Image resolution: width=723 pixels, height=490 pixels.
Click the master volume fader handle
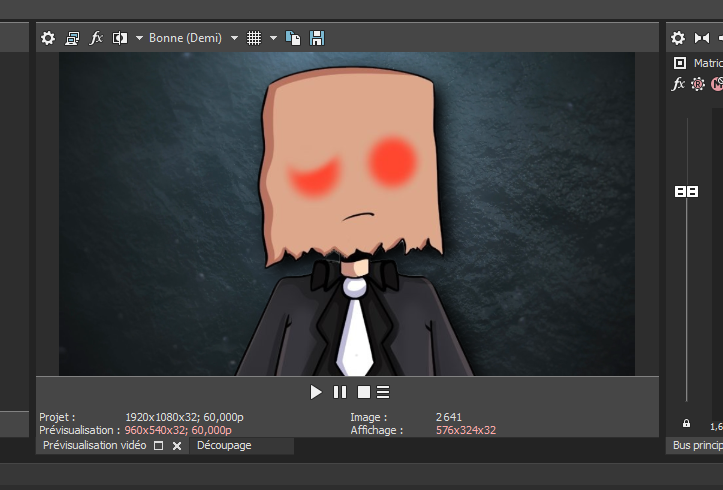point(687,191)
